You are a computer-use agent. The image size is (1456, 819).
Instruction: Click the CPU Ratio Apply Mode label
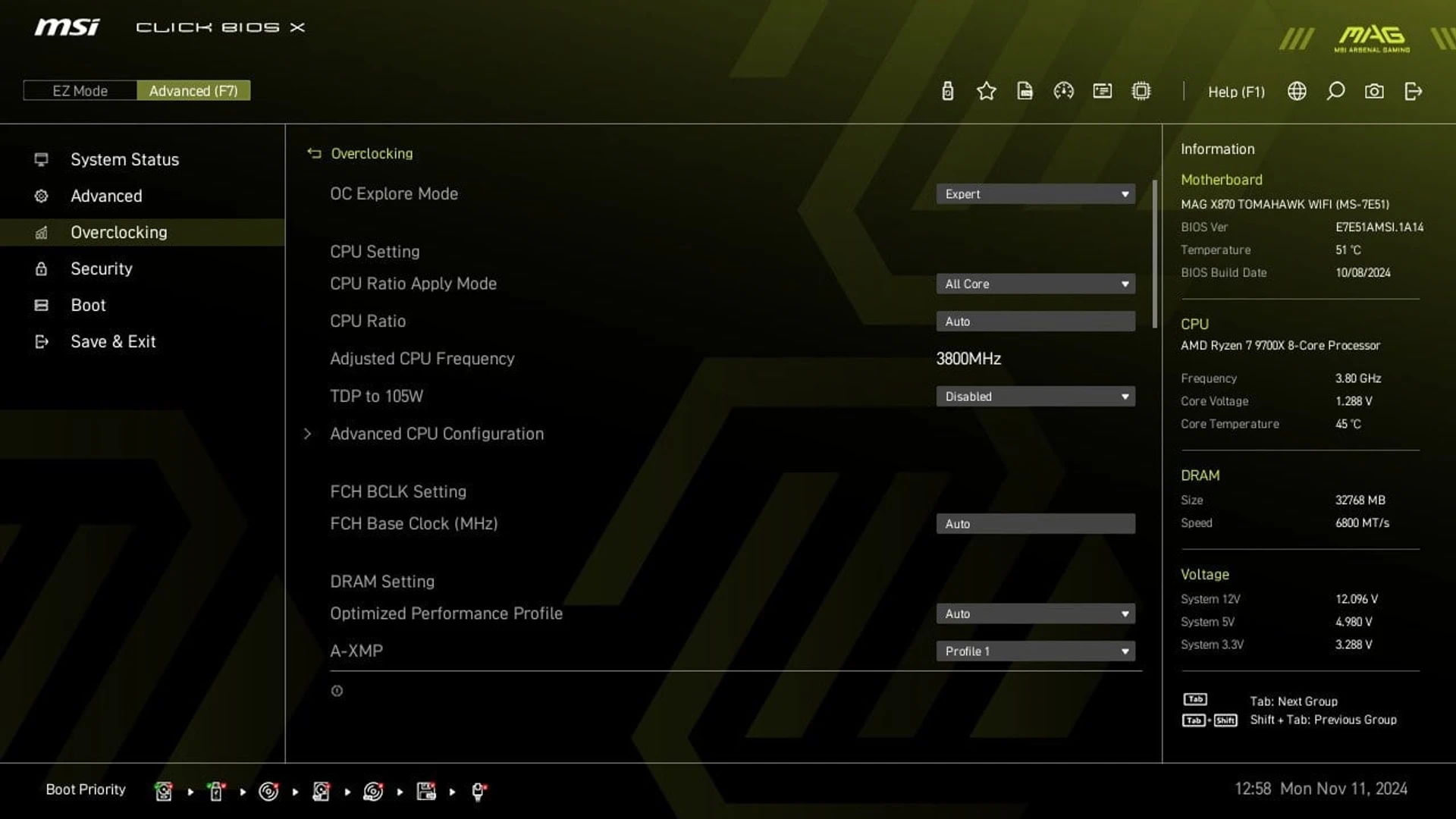click(413, 284)
